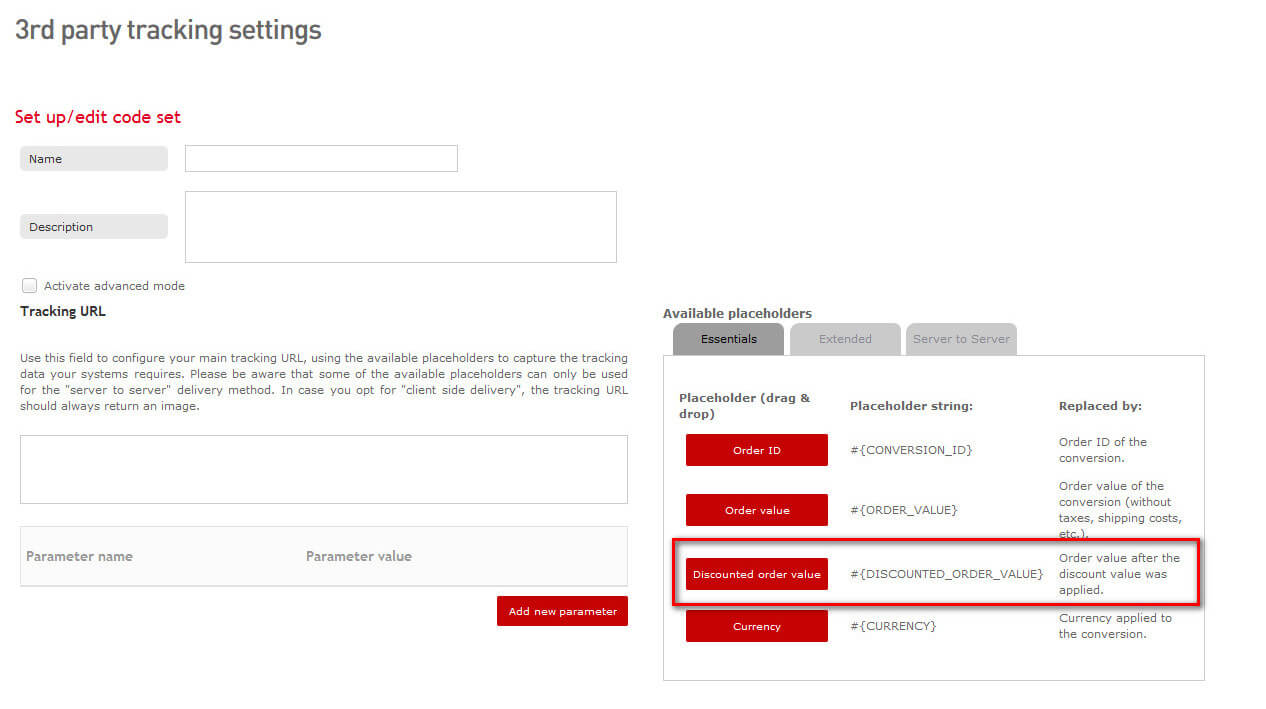Switch to the Essentials tab
The image size is (1266, 709).
[x=728, y=339]
